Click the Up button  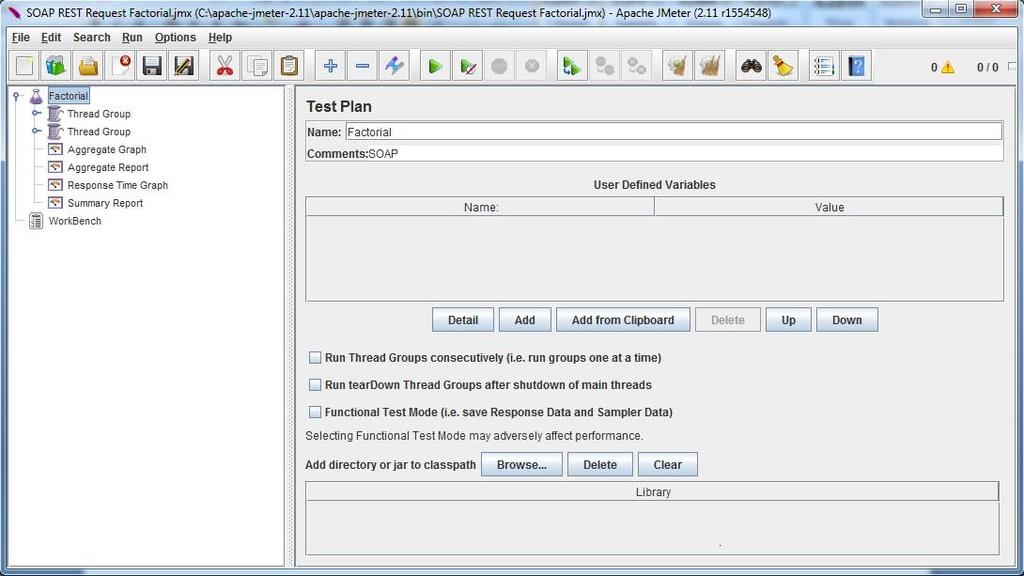tap(788, 320)
